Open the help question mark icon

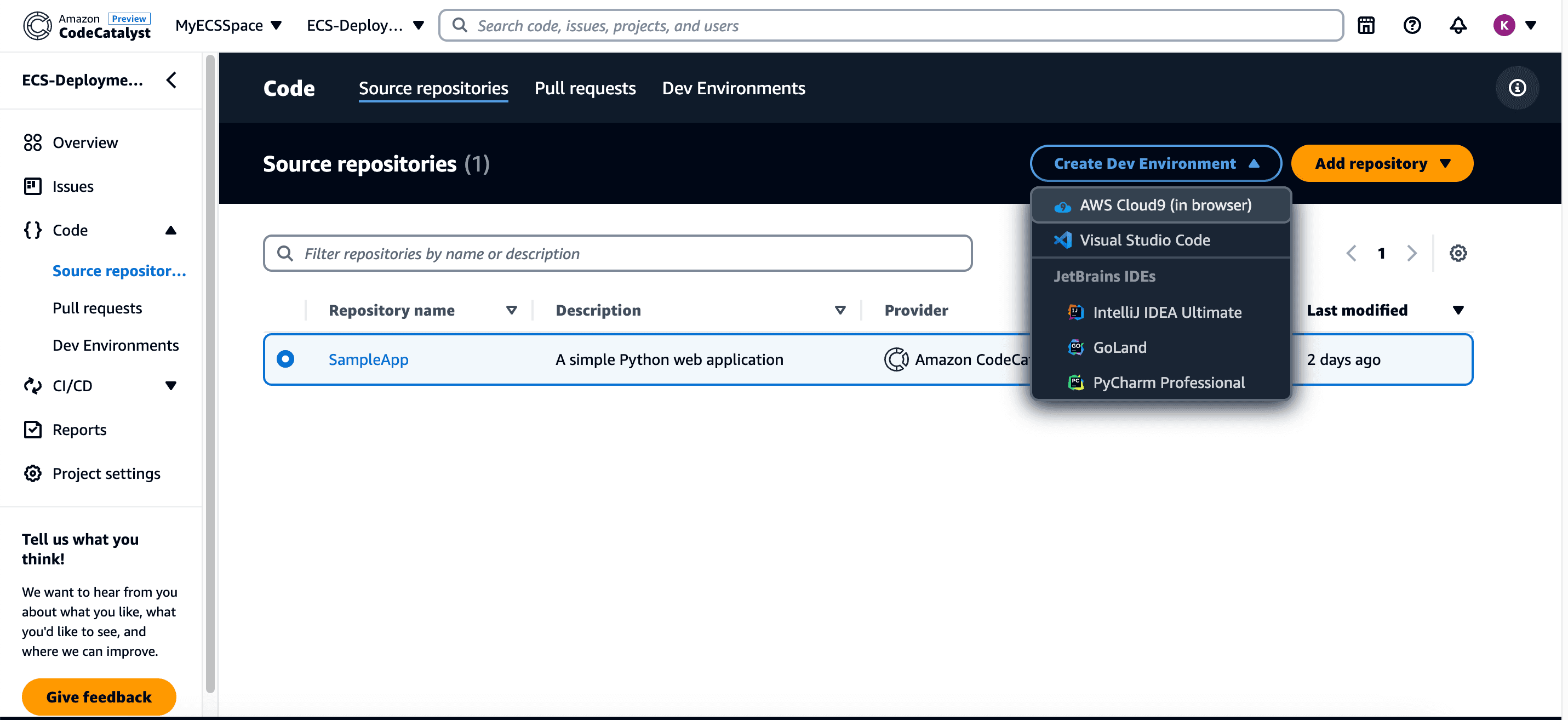(1412, 26)
